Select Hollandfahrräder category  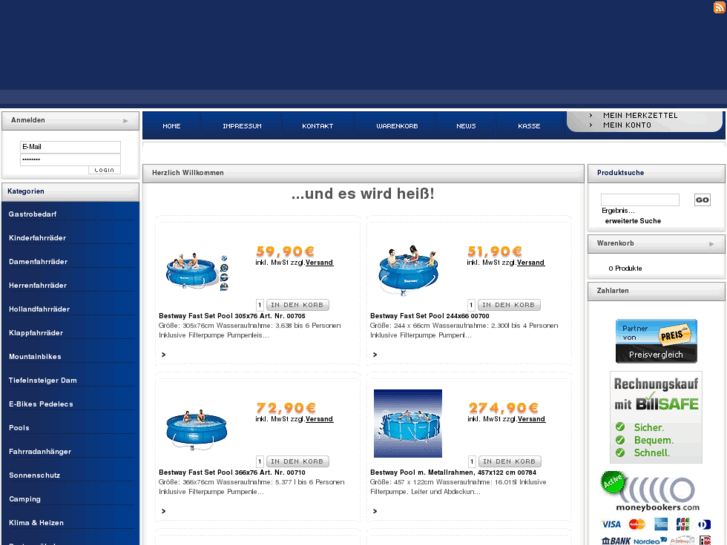point(39,309)
